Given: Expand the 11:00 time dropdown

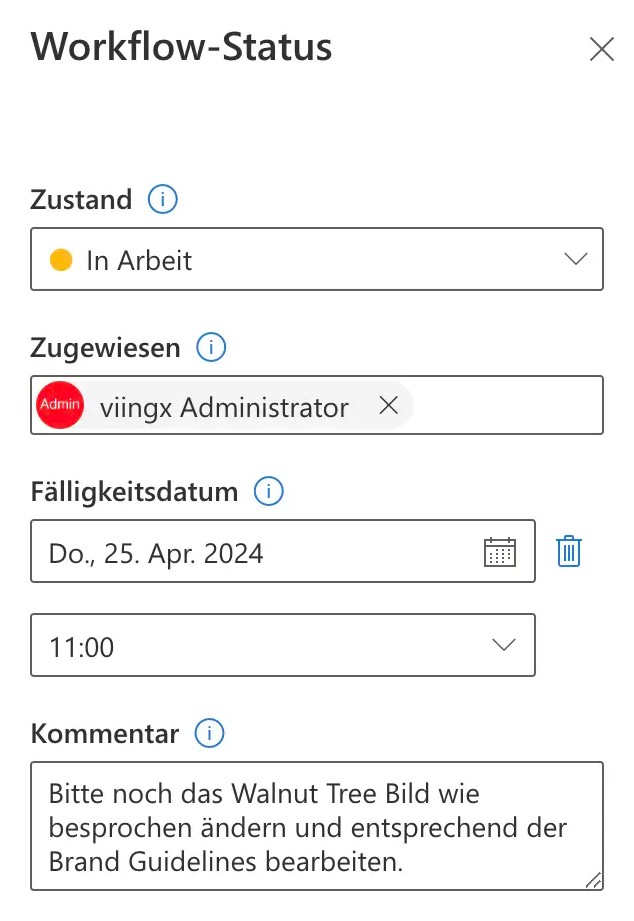Looking at the screenshot, I should (506, 645).
